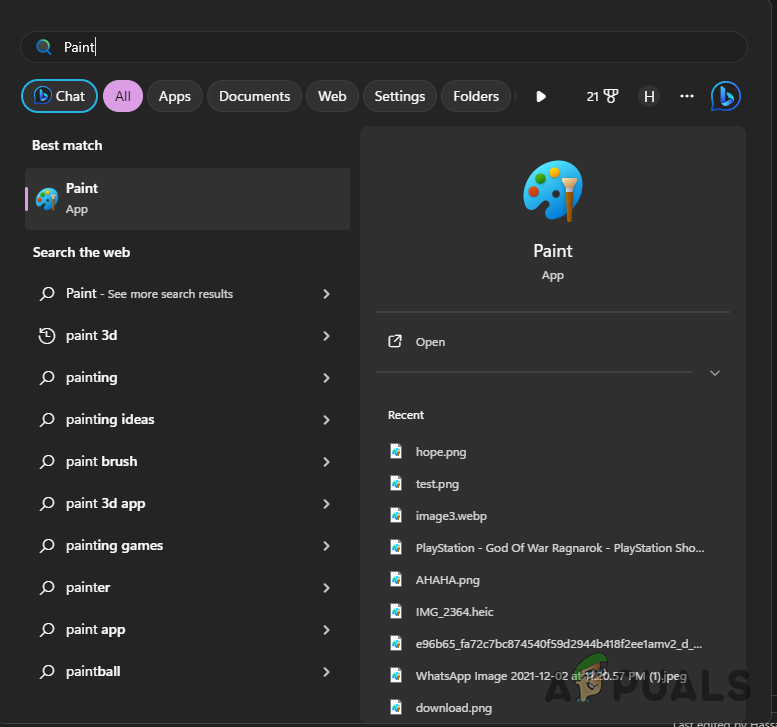Click the file icon next to IMG_2364.heic
Viewport: 777px width, 727px height.
[396, 612]
